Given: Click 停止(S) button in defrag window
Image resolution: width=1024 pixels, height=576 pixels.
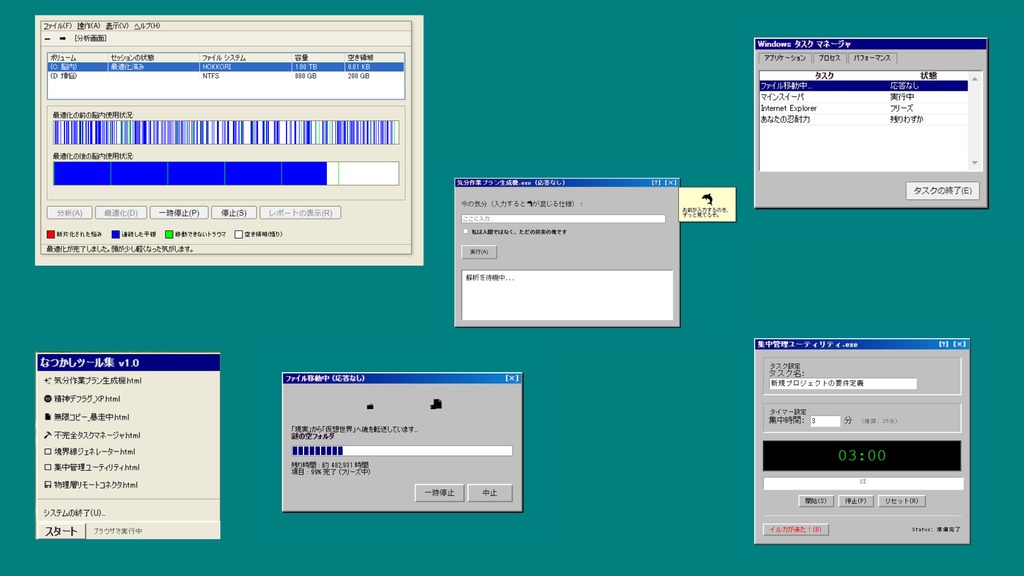Looking at the screenshot, I should click(234, 213).
